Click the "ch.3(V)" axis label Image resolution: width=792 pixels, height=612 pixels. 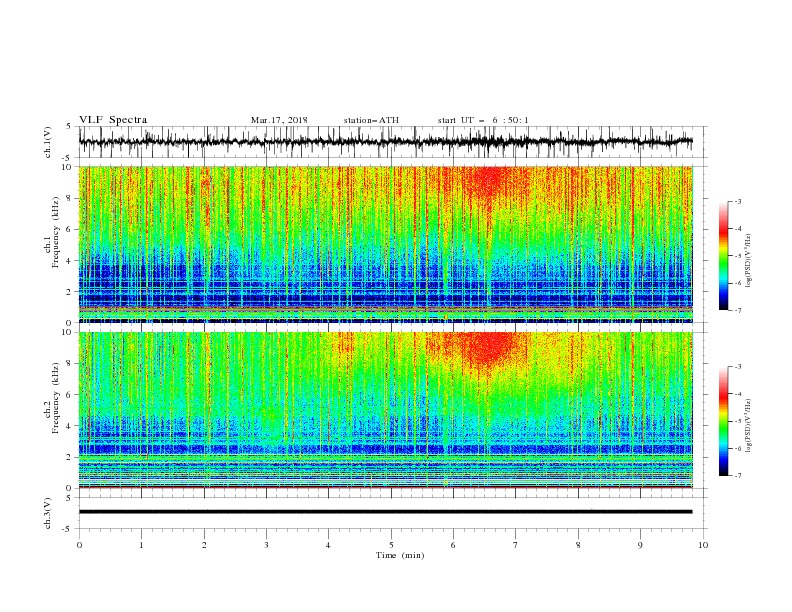point(48,513)
